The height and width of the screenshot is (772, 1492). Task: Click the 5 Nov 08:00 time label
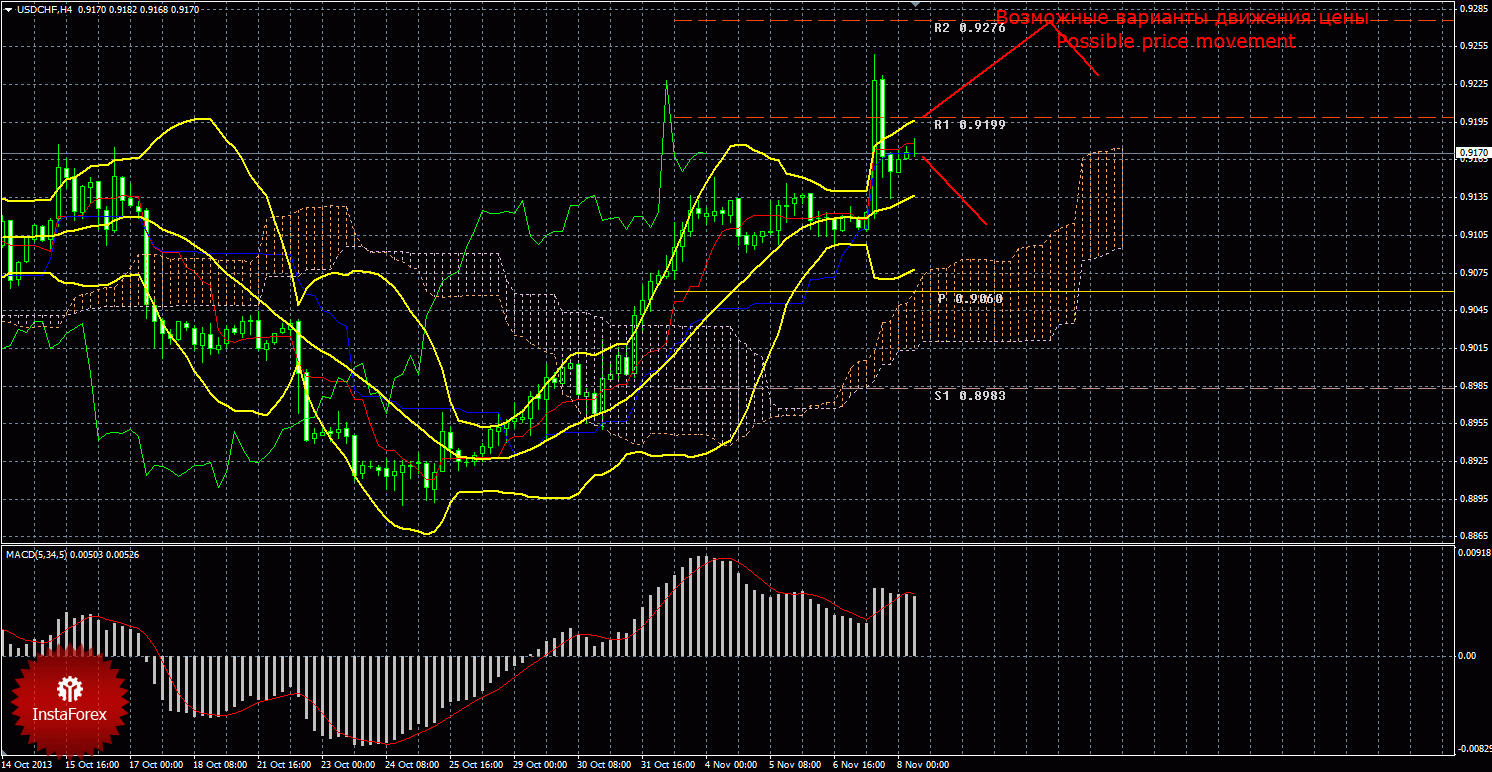coord(796,765)
